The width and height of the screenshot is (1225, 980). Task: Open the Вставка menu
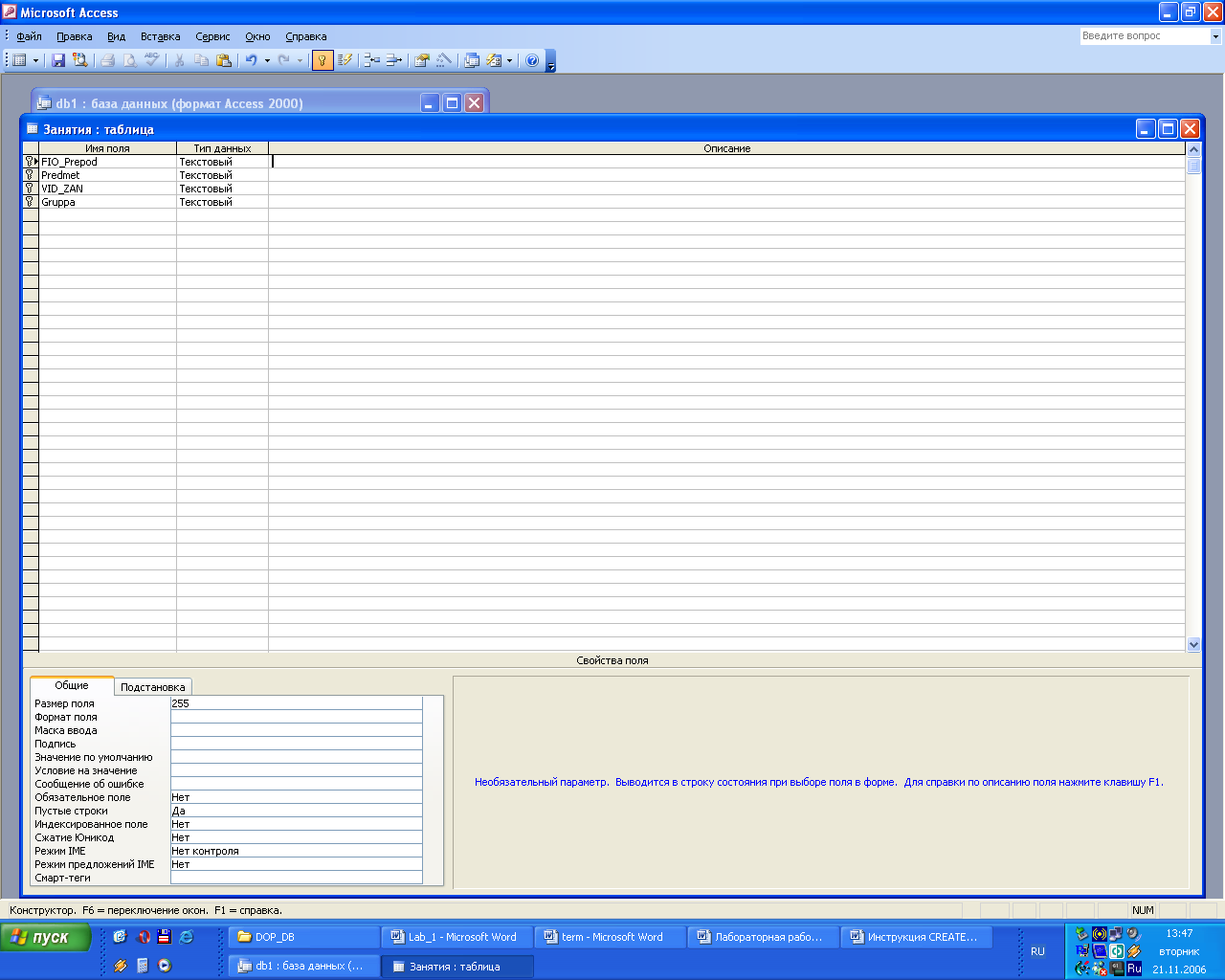pos(160,36)
